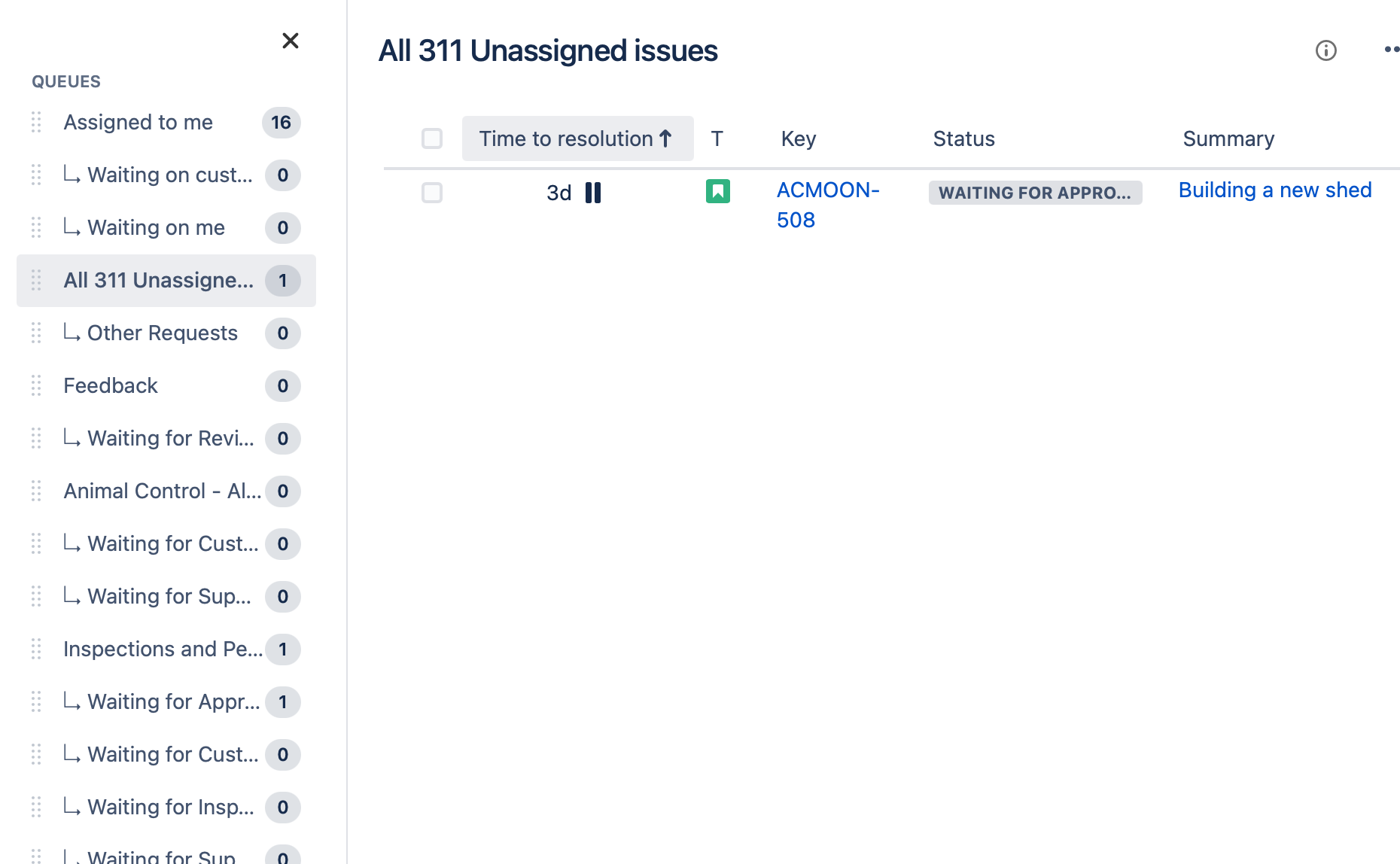Open the Assigned to me queue
The height and width of the screenshot is (864, 1400).
pos(138,123)
